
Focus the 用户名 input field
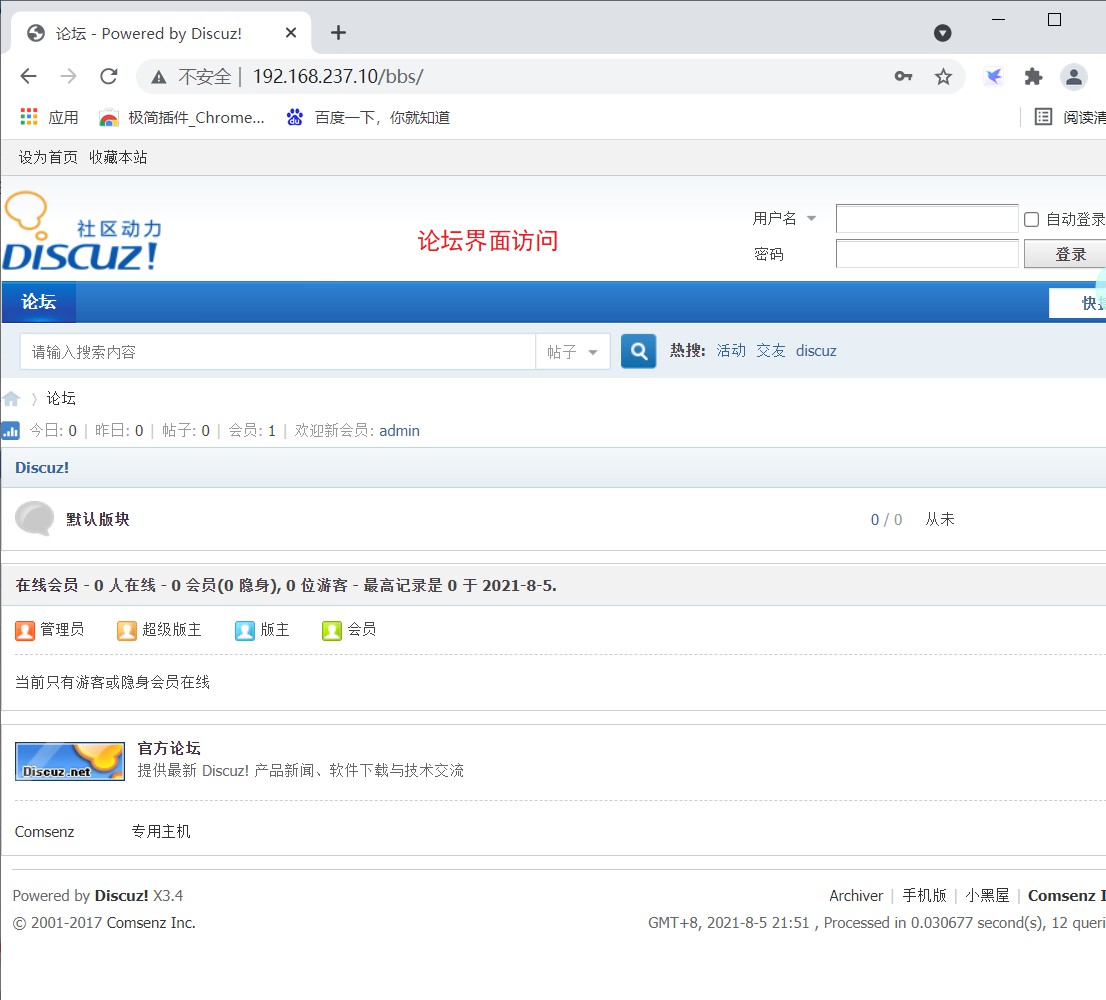pyautogui.click(x=927, y=219)
